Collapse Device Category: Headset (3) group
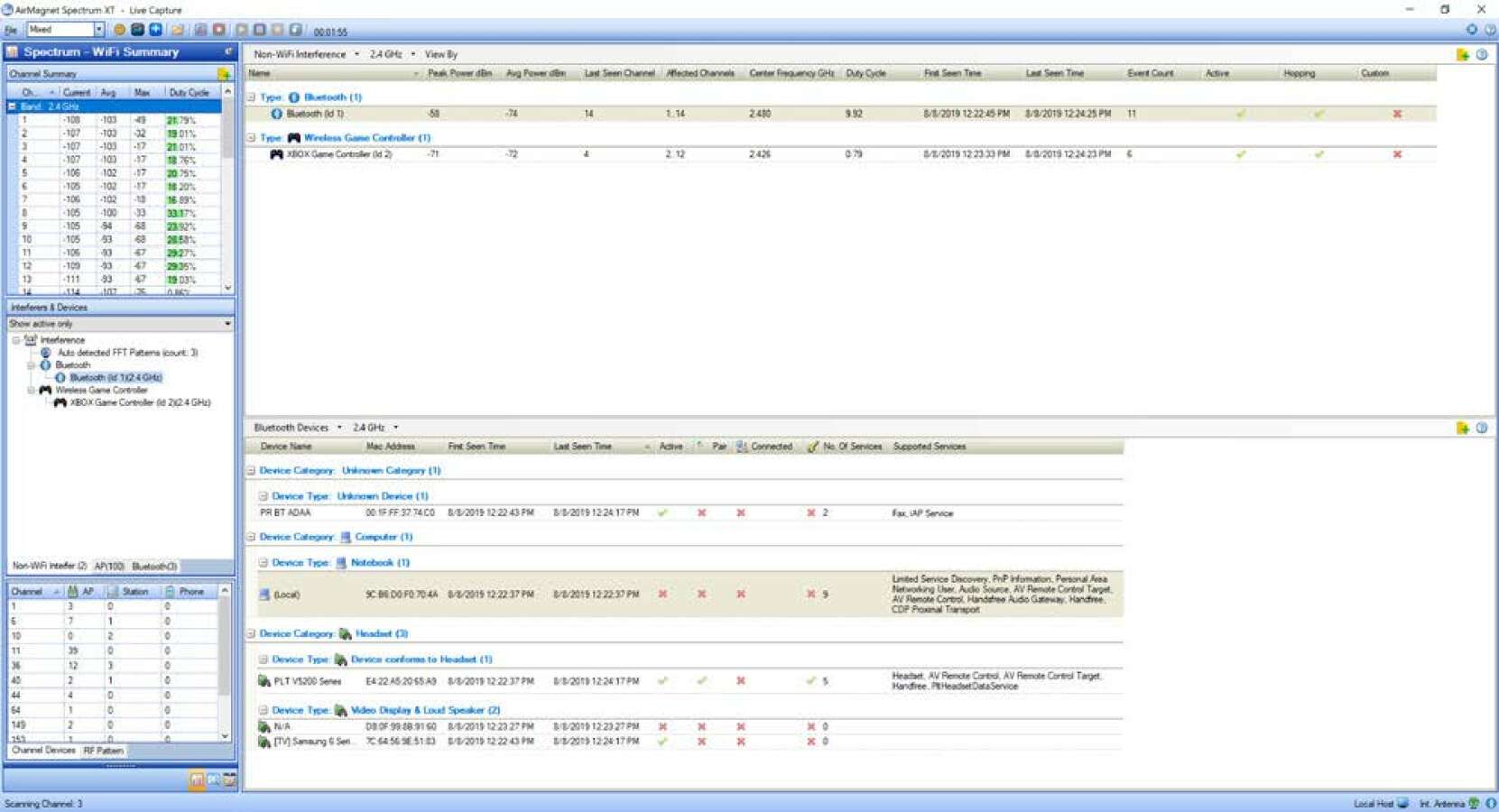The height and width of the screenshot is (812, 1499). [x=252, y=634]
